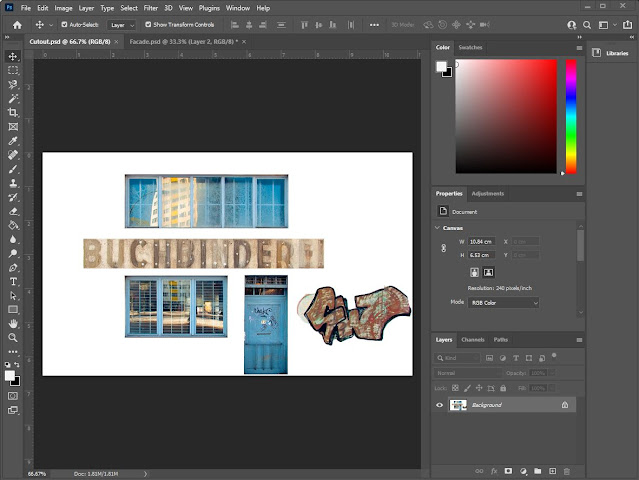Image resolution: width=639 pixels, height=480 pixels.
Task: Collapse the Canvas section
Action: [x=437, y=228]
